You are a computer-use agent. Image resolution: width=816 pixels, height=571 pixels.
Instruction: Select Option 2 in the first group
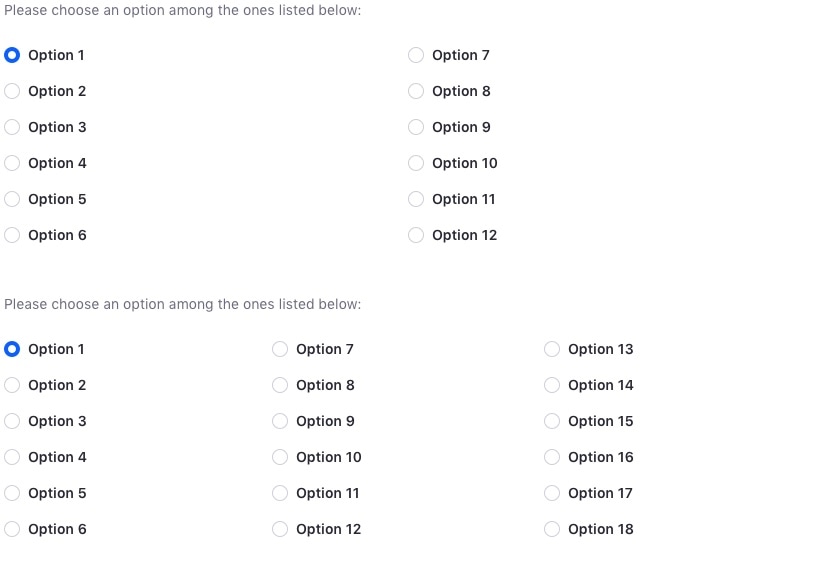point(12,91)
